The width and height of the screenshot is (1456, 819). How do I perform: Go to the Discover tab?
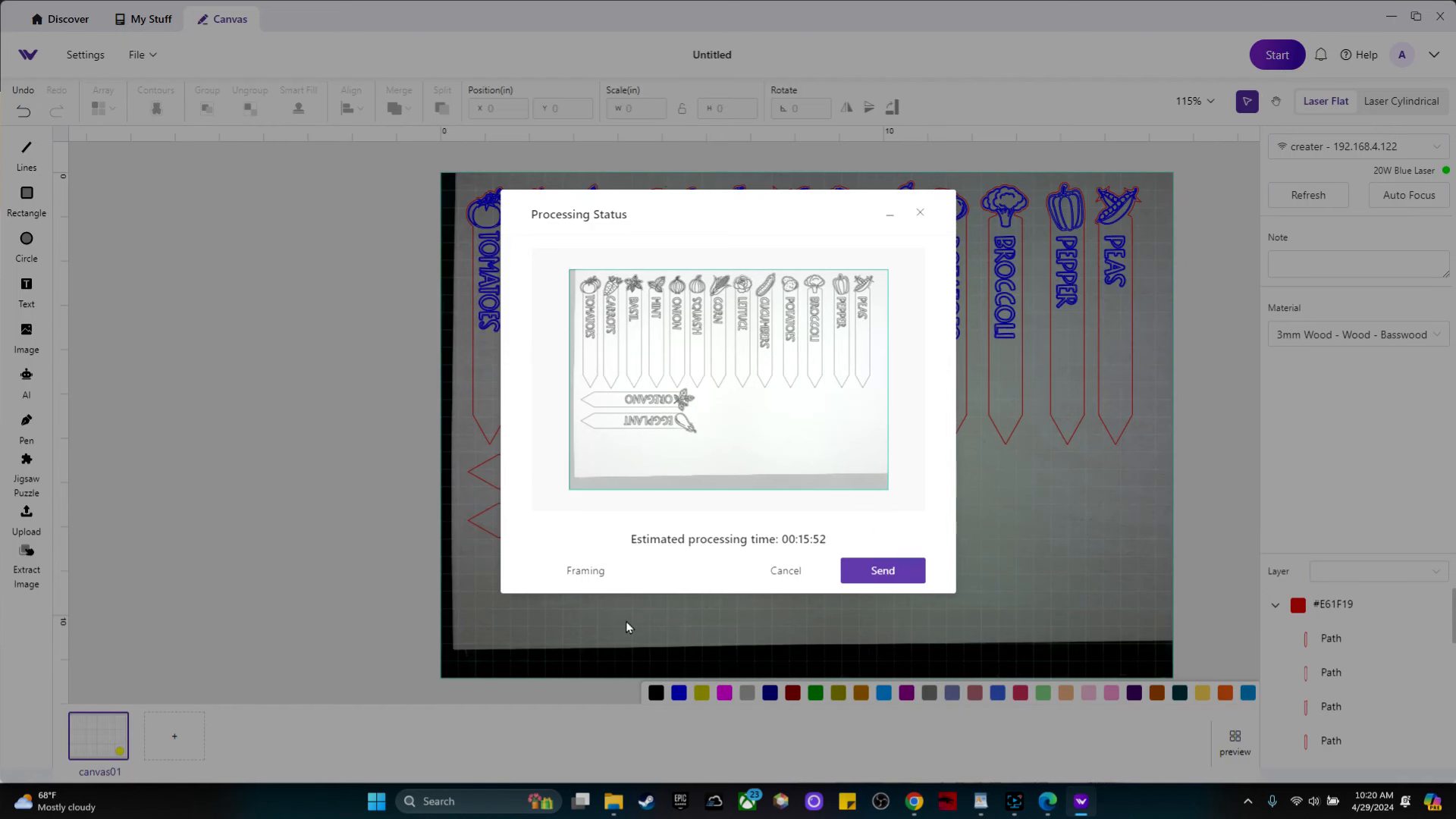tap(60, 19)
